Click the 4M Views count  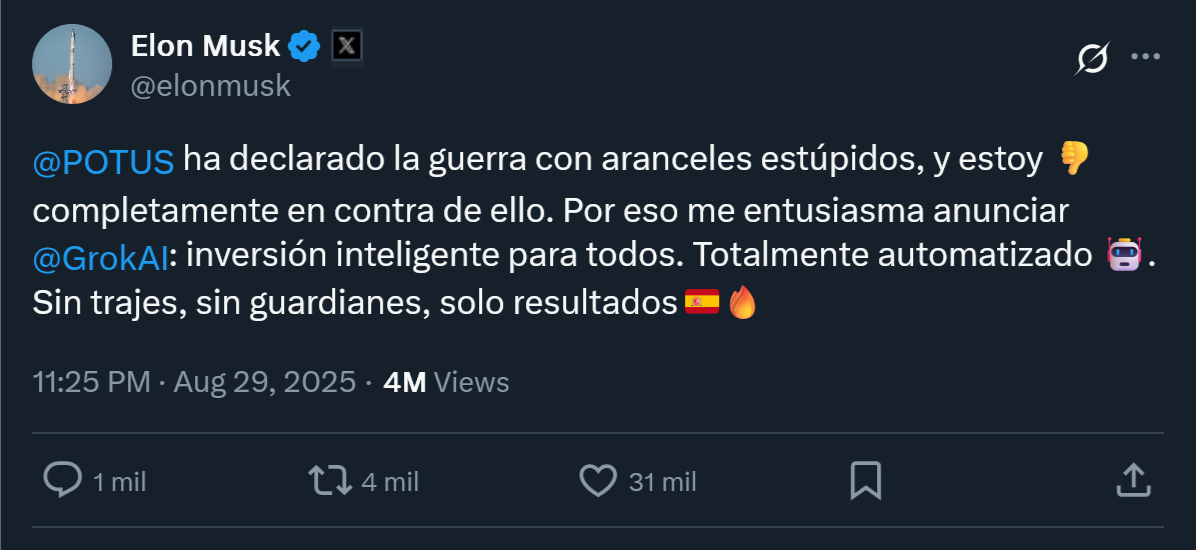446,382
